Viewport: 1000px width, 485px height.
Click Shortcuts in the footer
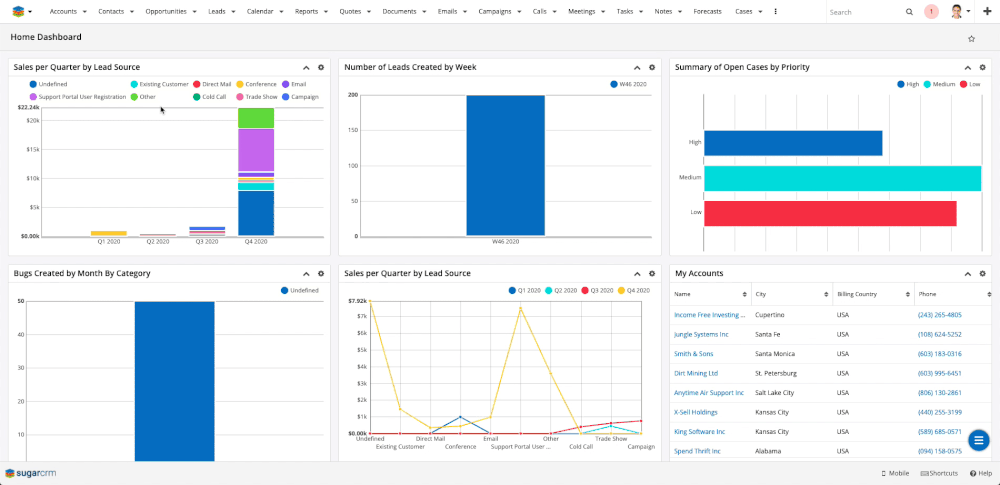pyautogui.click(x=939, y=473)
